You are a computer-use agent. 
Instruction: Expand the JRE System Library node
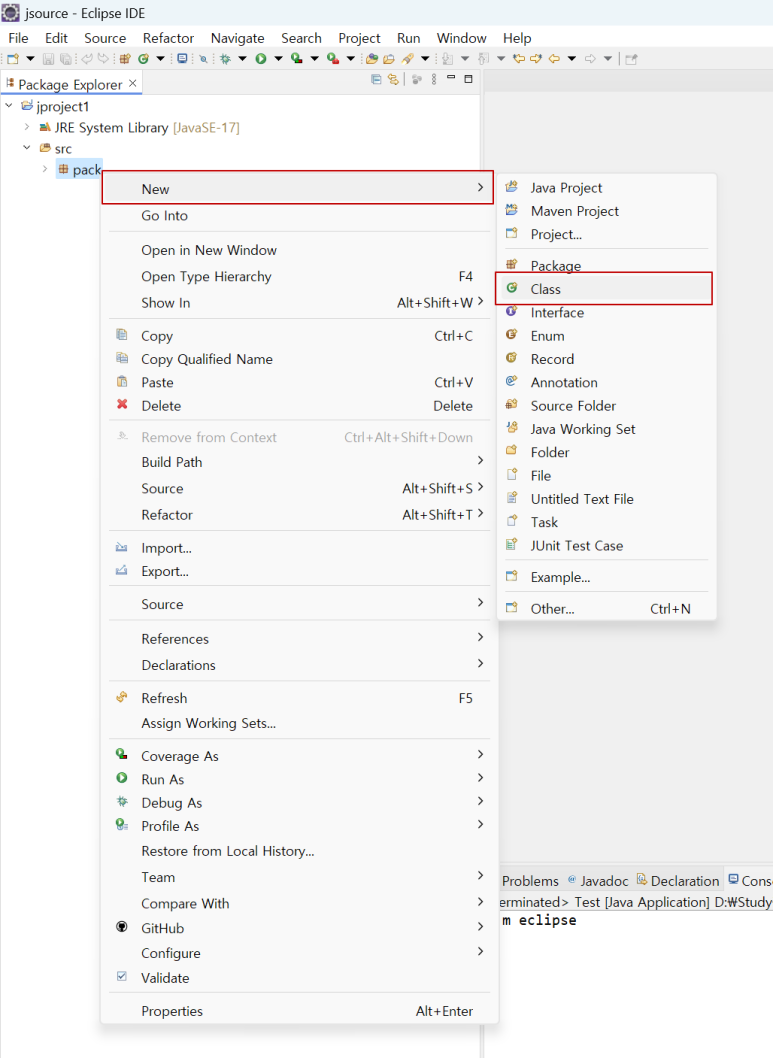click(x=27, y=127)
